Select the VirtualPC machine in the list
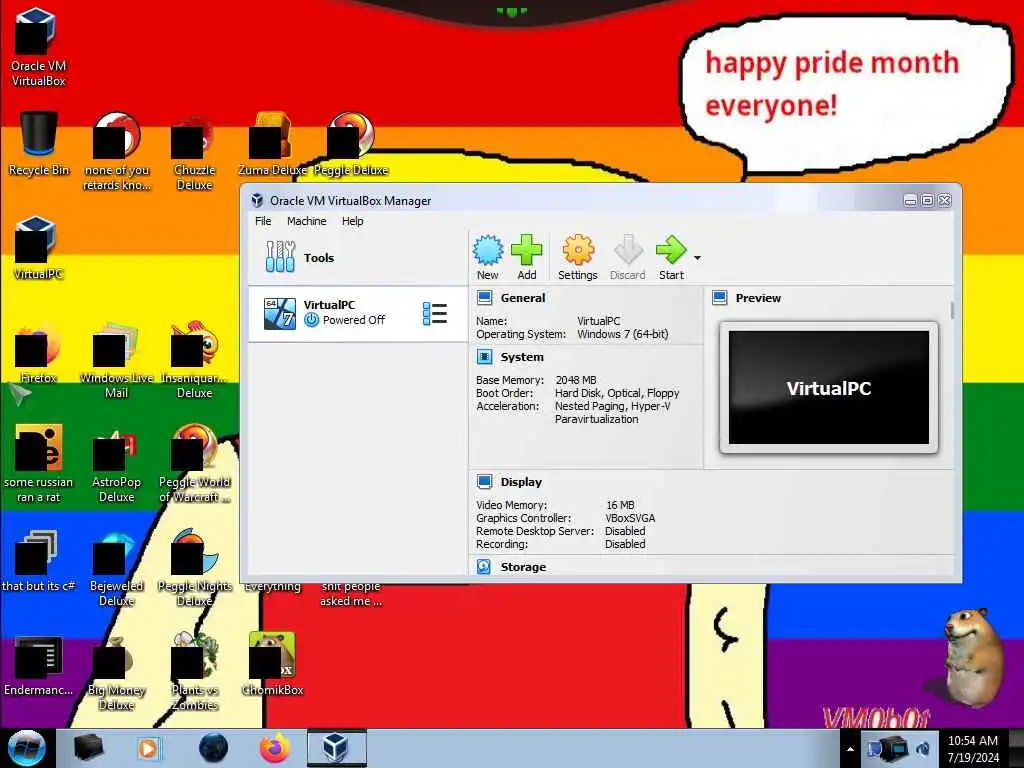1024x768 pixels. click(x=358, y=313)
